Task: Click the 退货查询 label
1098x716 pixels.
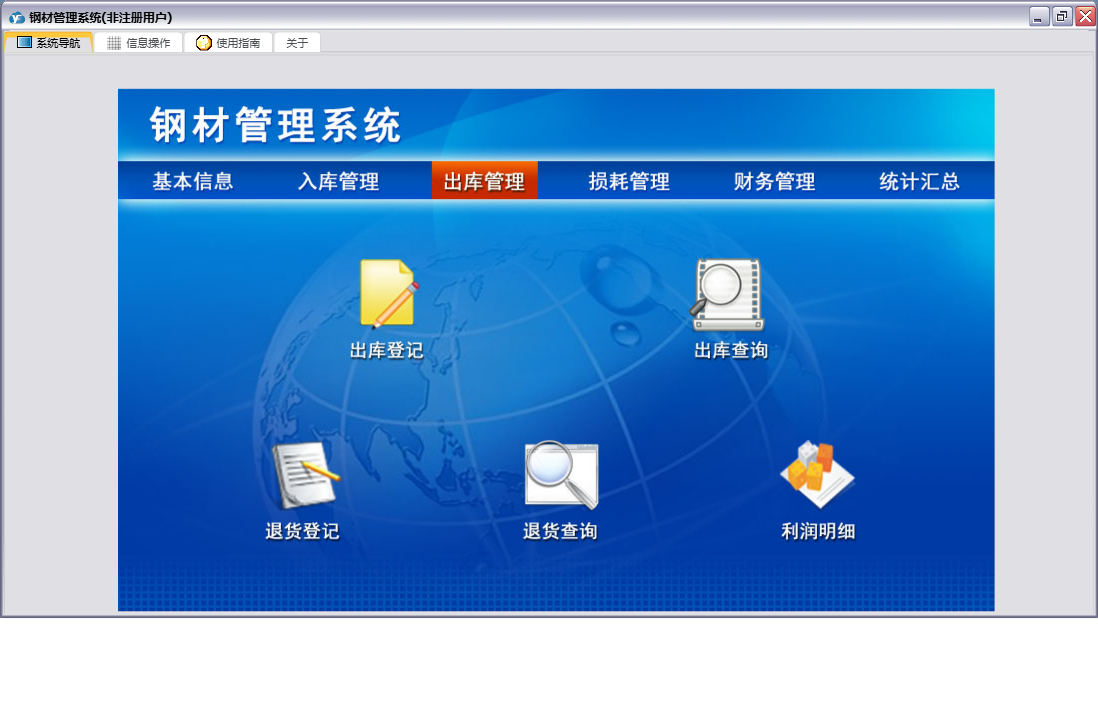Action: click(x=560, y=531)
